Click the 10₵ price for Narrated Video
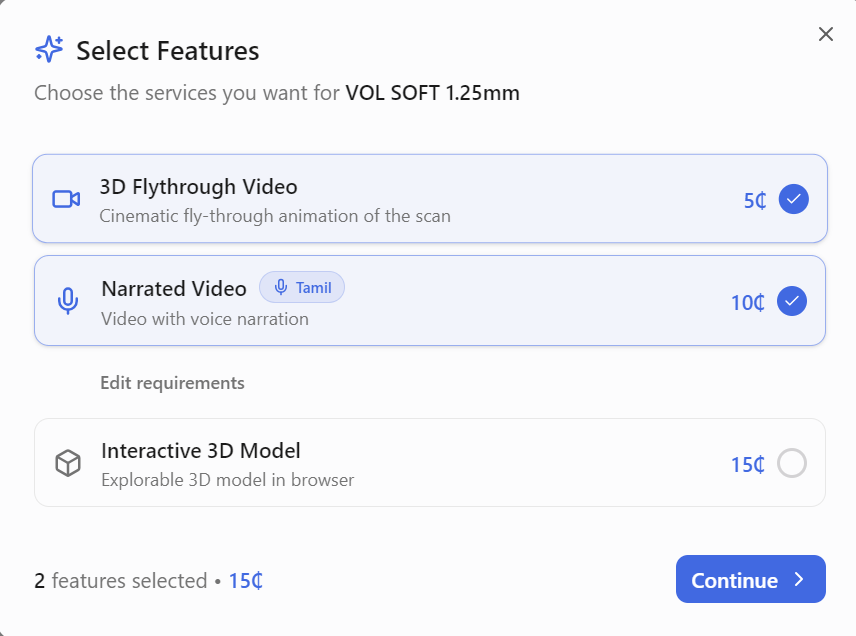The width and height of the screenshot is (856, 636). pos(748,302)
